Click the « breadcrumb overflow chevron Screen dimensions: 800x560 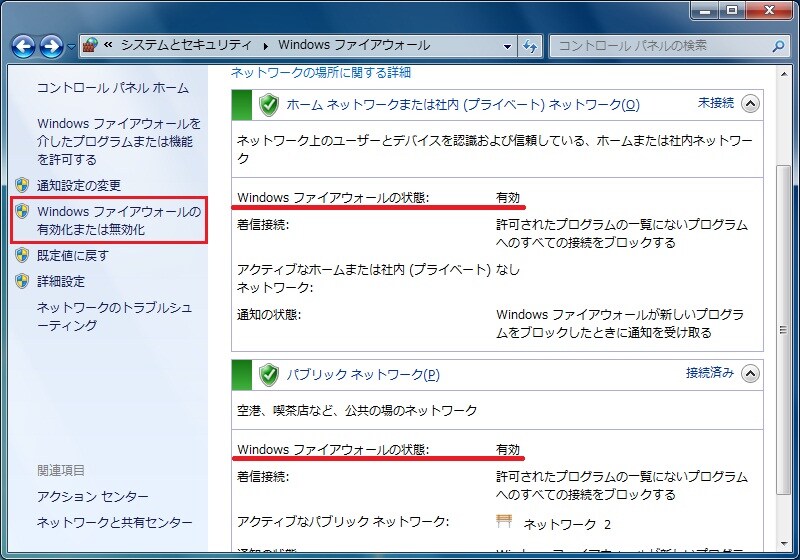108,45
